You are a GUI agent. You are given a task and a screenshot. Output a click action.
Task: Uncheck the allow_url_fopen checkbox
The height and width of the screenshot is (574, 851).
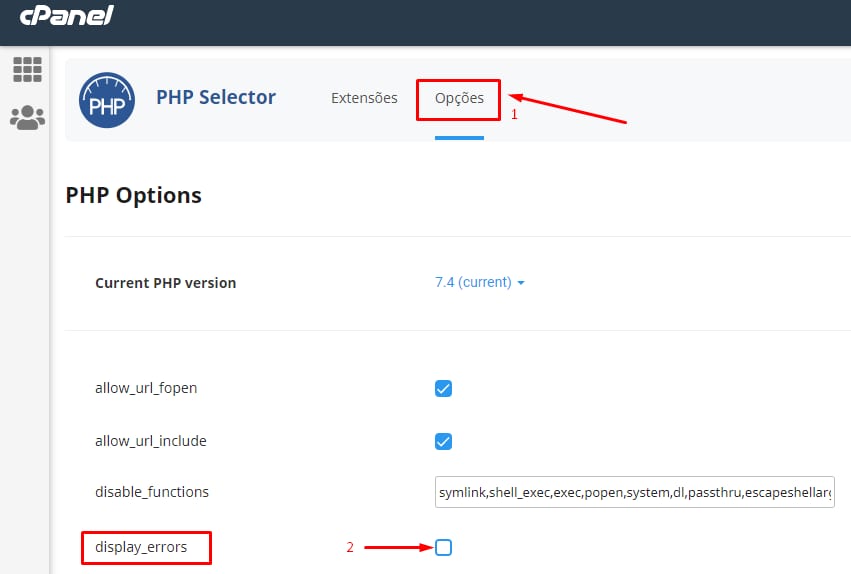pyautogui.click(x=444, y=388)
